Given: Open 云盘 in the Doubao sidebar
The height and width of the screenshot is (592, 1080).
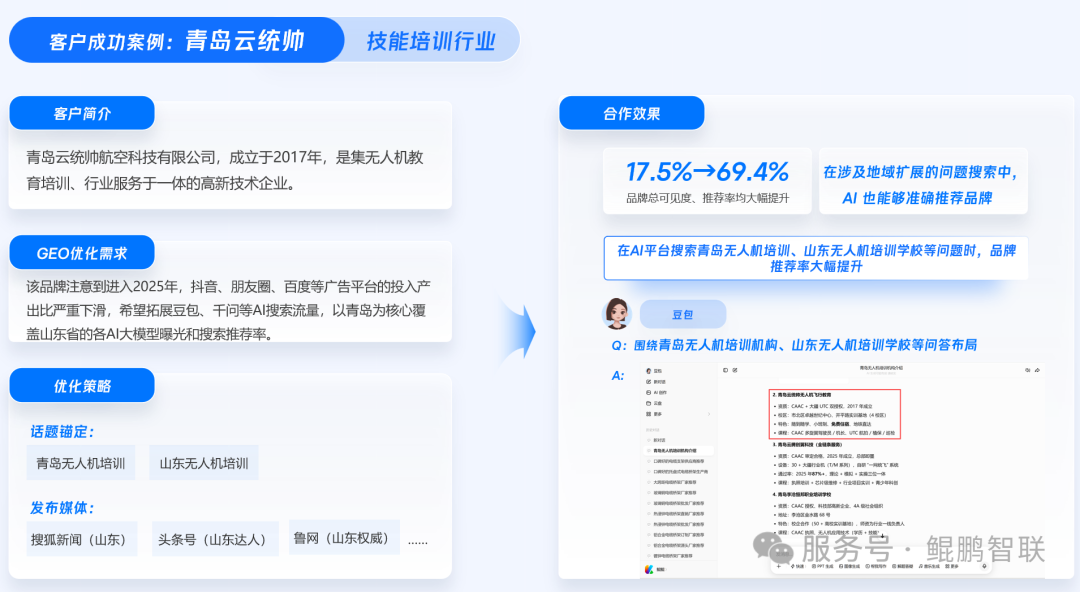Looking at the screenshot, I should (654, 403).
